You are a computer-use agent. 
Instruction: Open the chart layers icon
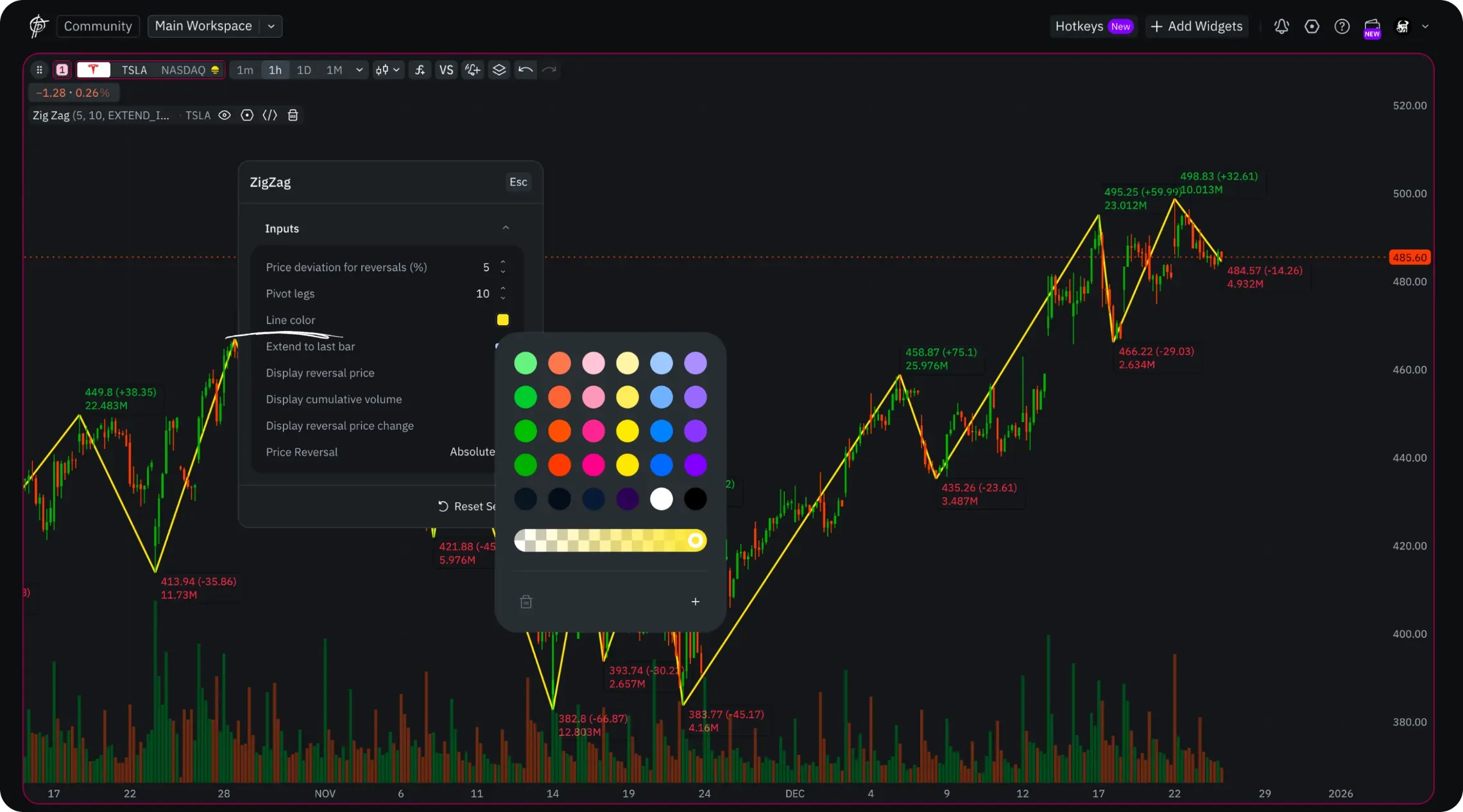(499, 70)
